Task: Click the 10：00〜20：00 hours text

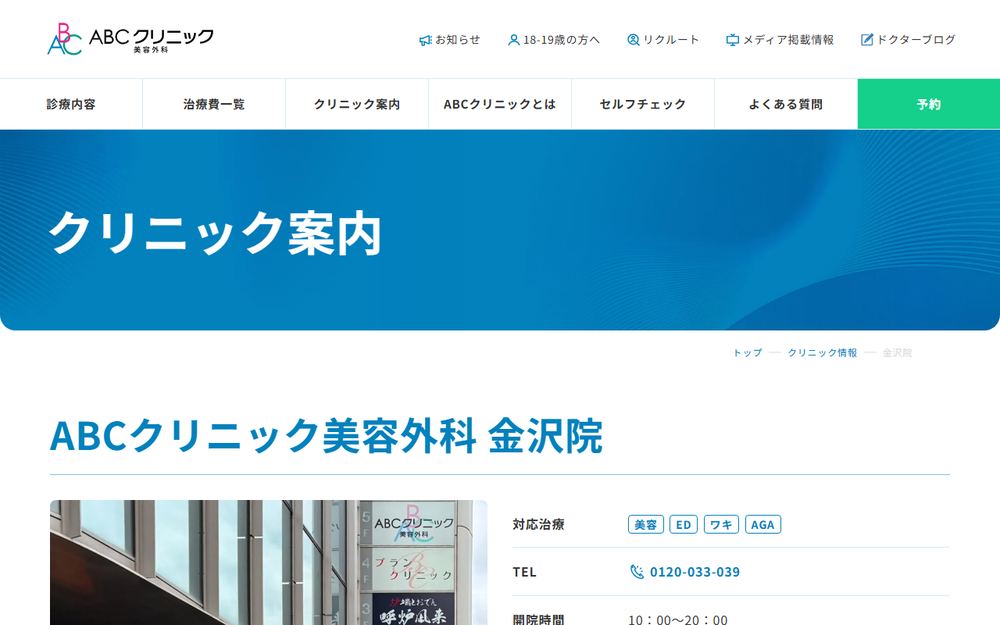Action: [x=678, y=619]
